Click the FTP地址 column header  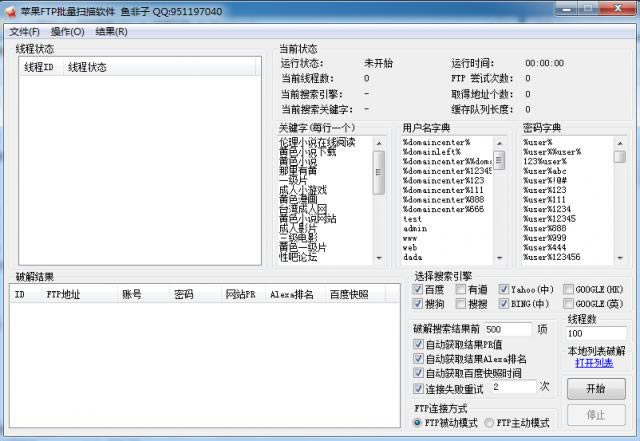coord(64,295)
